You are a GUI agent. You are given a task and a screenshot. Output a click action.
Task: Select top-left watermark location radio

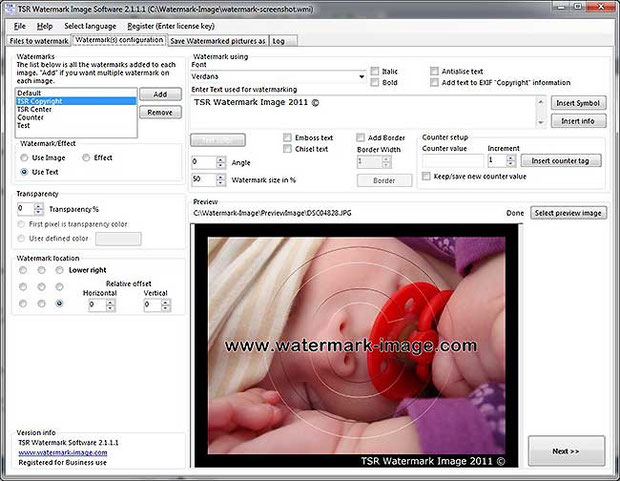[x=23, y=270]
